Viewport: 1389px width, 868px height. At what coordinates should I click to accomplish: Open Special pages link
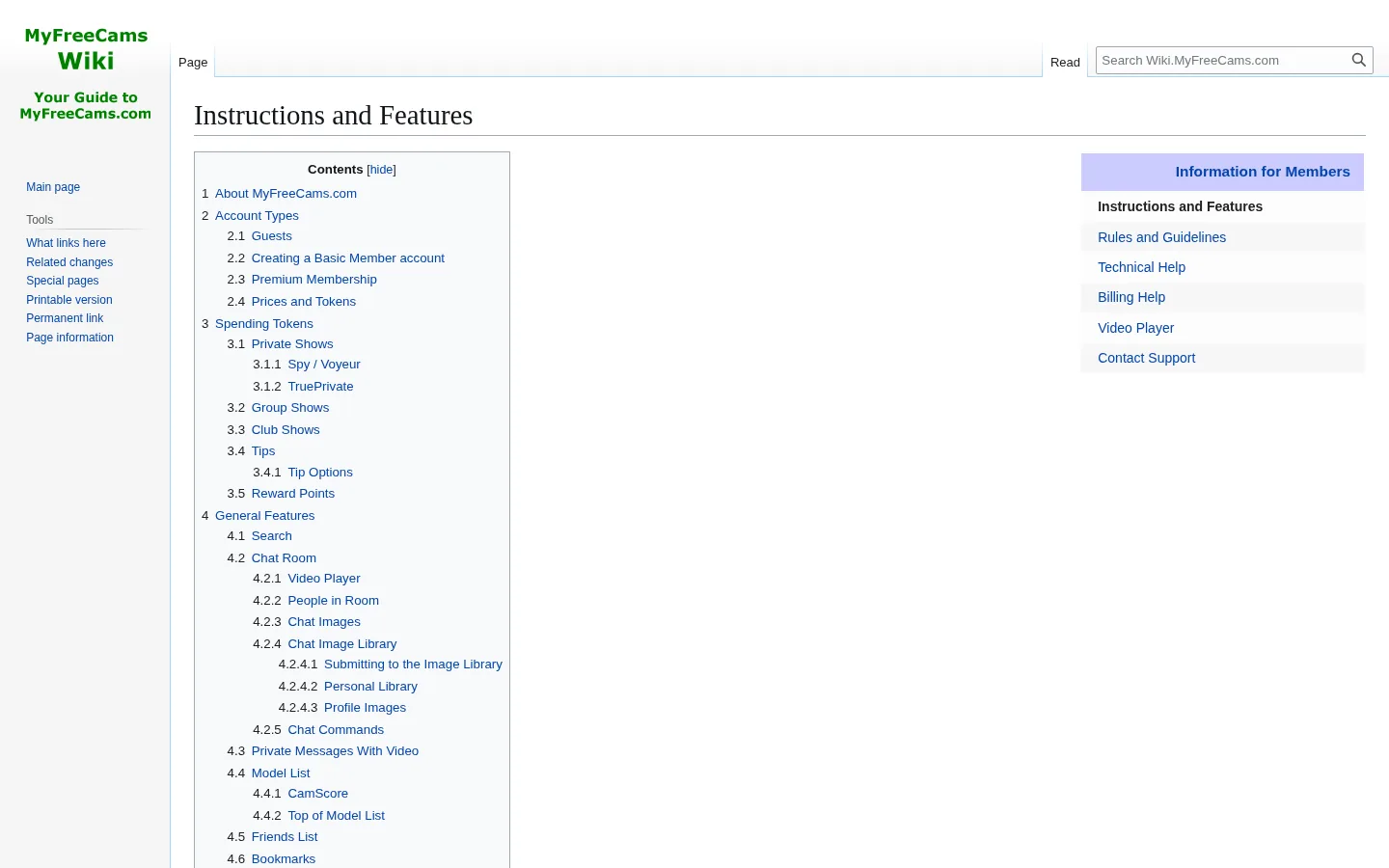[63, 281]
